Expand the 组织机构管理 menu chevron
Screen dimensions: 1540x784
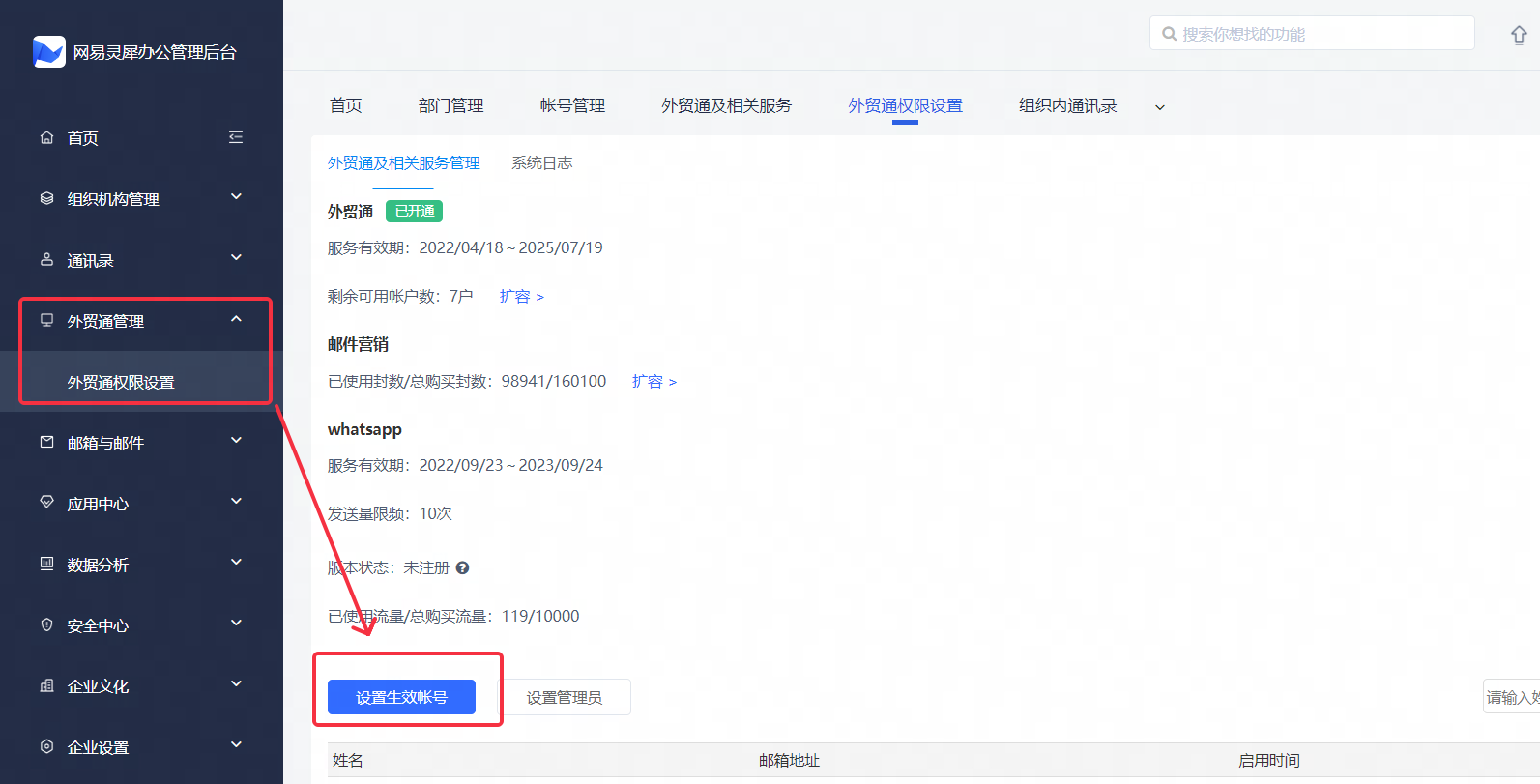(236, 197)
